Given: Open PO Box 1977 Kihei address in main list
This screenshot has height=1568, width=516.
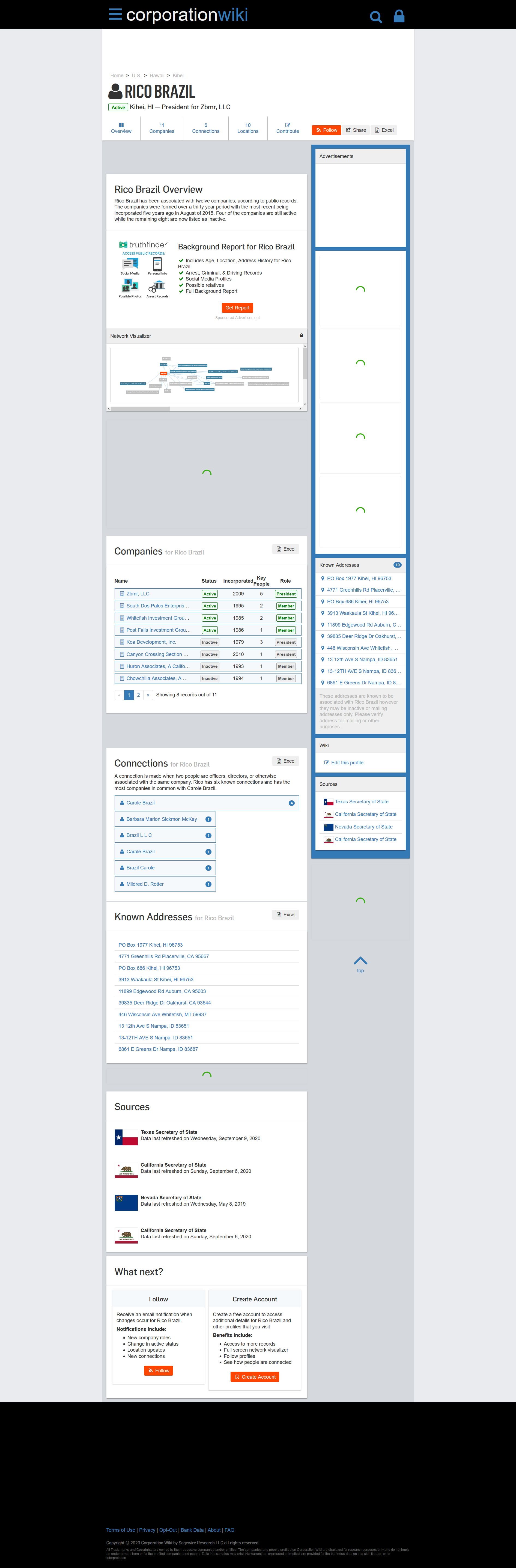Looking at the screenshot, I should pyautogui.click(x=150, y=945).
